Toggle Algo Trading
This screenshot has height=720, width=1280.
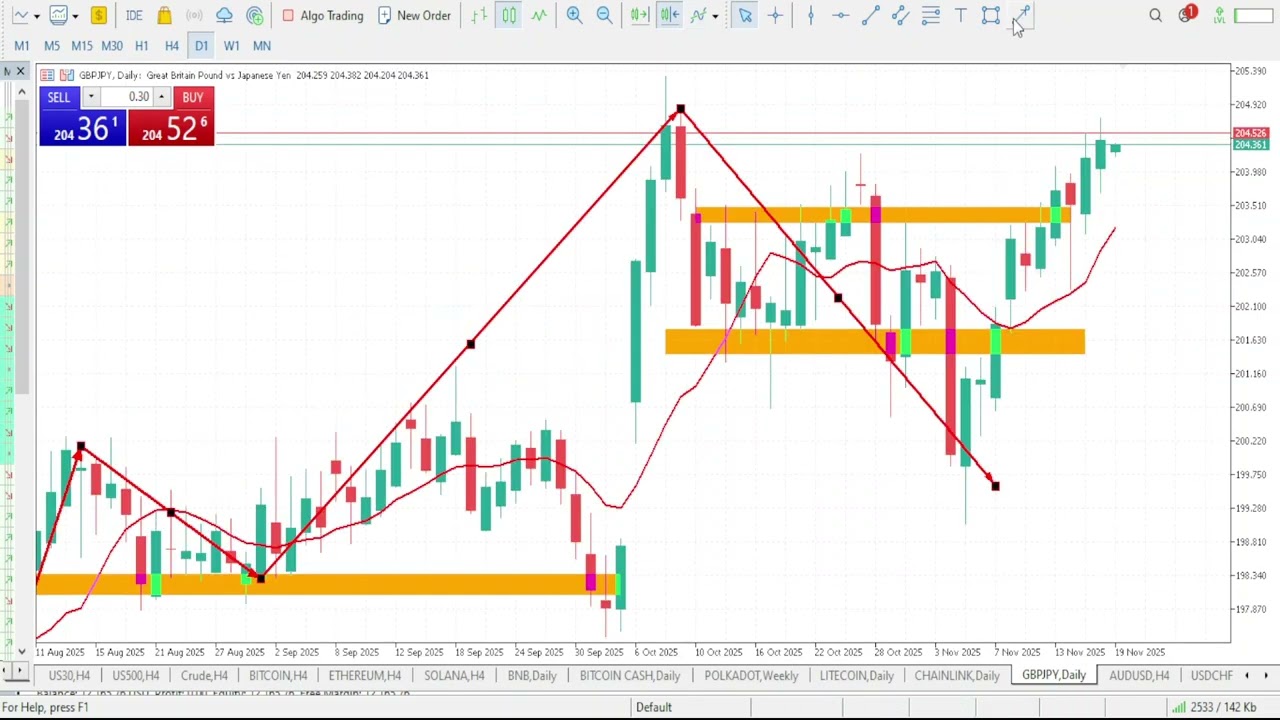[322, 15]
